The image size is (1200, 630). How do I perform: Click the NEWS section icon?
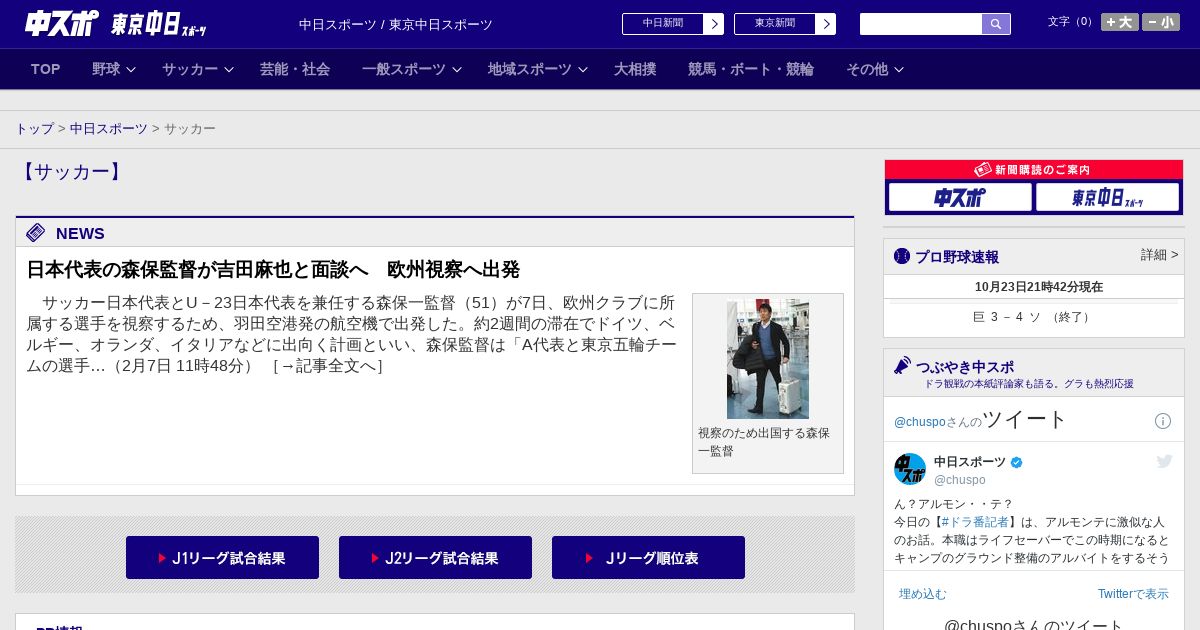click(x=36, y=233)
